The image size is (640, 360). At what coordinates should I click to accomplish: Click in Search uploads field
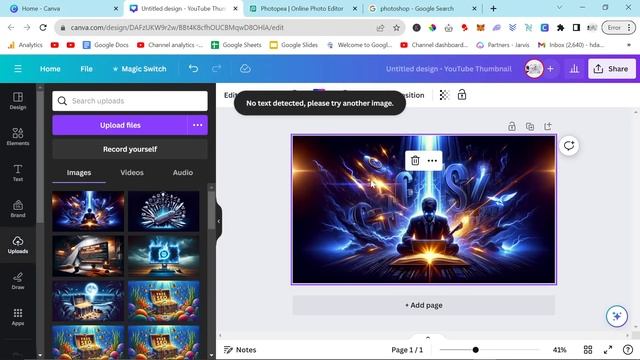[x=130, y=101]
